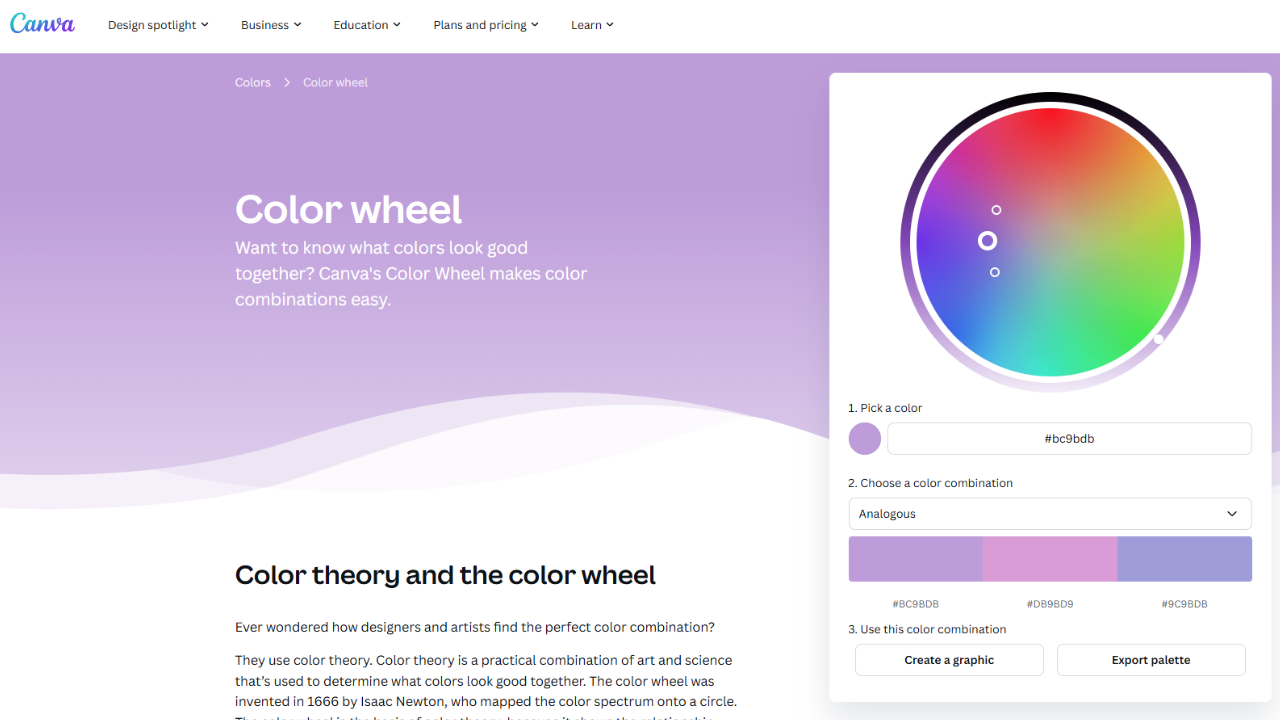The image size is (1280, 720).
Task: Click the '3. Use this color combination' label
Action: pyautogui.click(x=927, y=630)
